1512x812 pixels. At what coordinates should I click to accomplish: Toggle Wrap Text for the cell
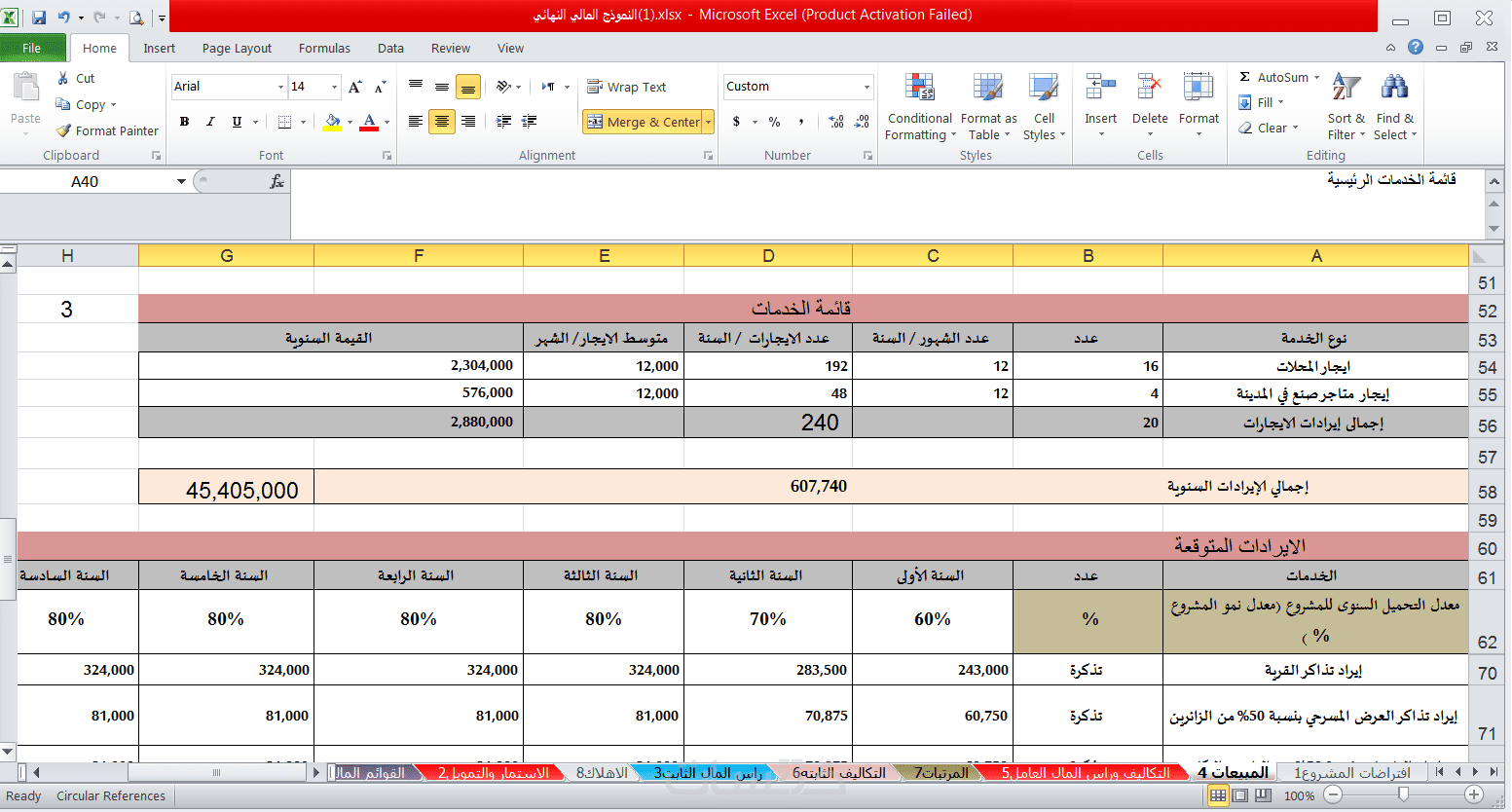(x=626, y=87)
